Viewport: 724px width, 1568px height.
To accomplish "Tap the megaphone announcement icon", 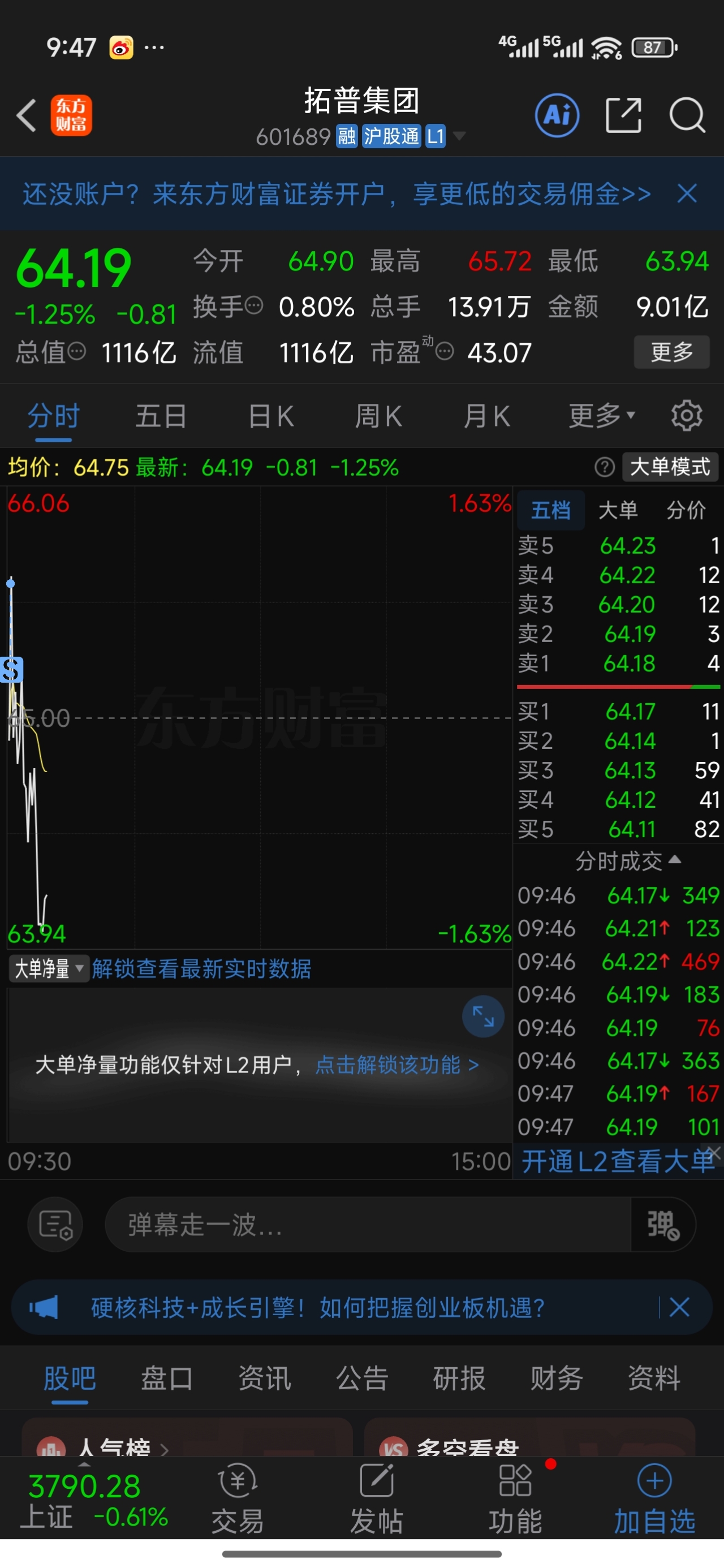I will click(44, 1307).
